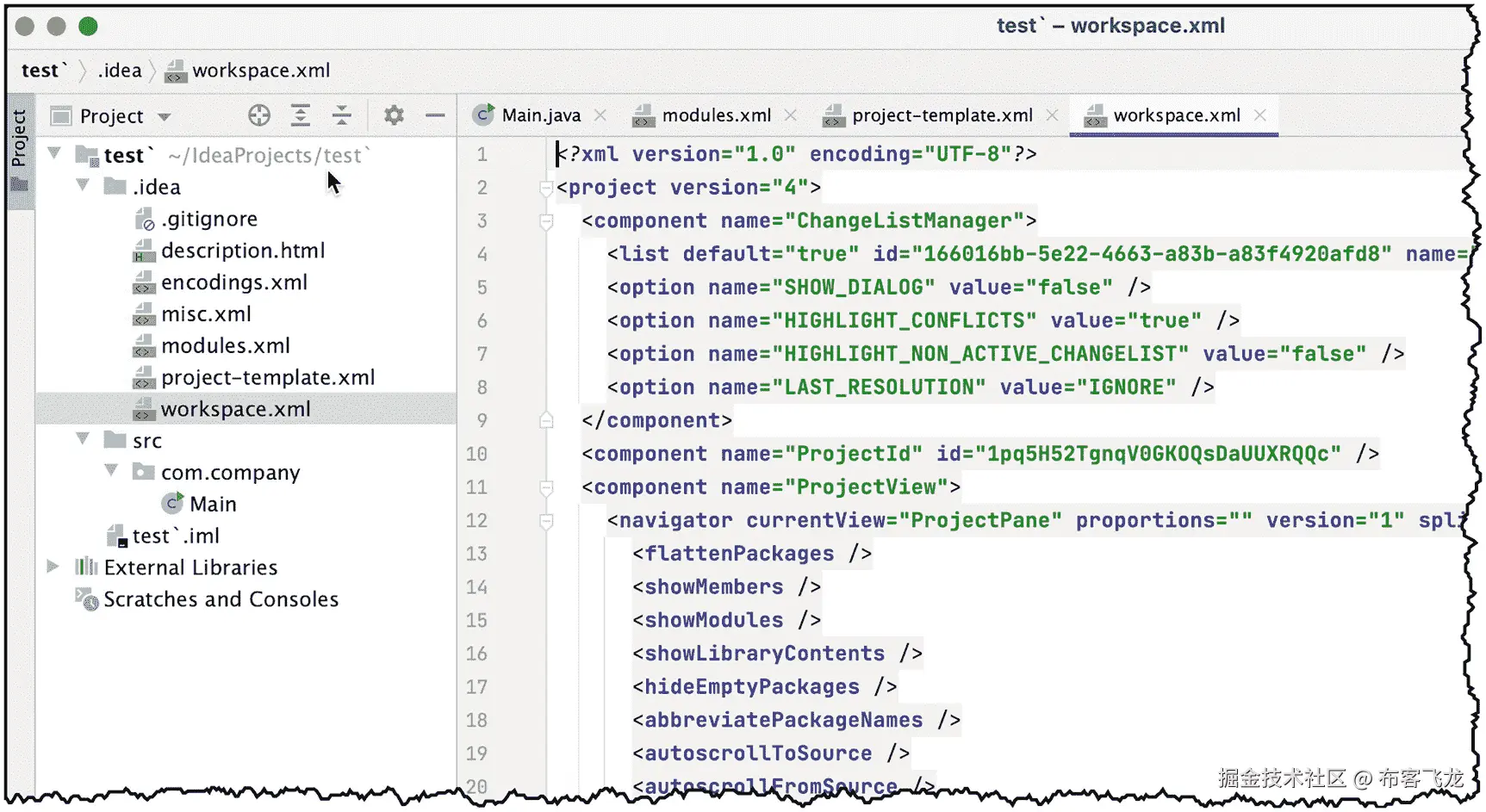The height and width of the screenshot is (812, 1486).
Task: Click the Expand All icon in Project toolbar
Action: (300, 115)
